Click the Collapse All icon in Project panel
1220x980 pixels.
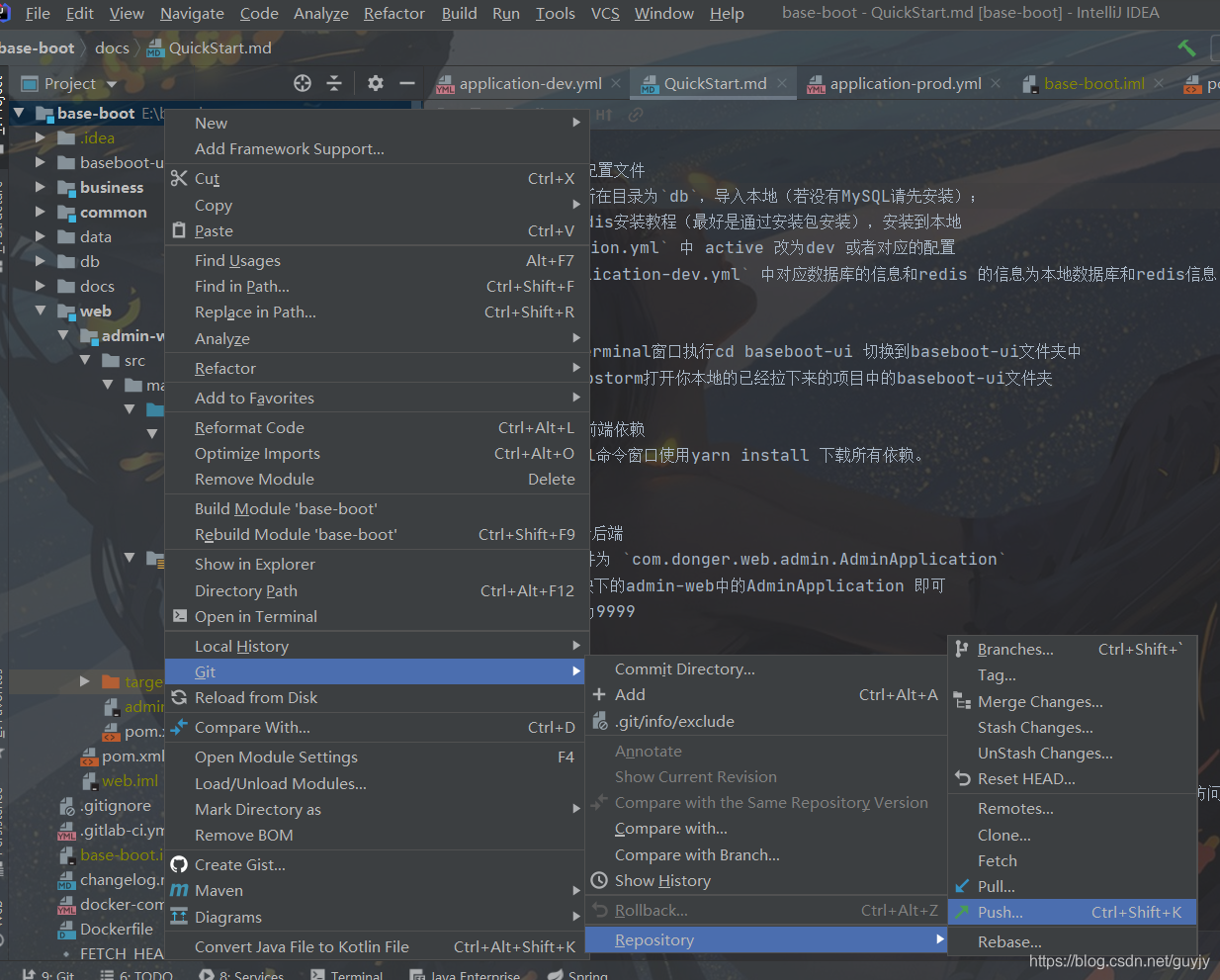[334, 83]
